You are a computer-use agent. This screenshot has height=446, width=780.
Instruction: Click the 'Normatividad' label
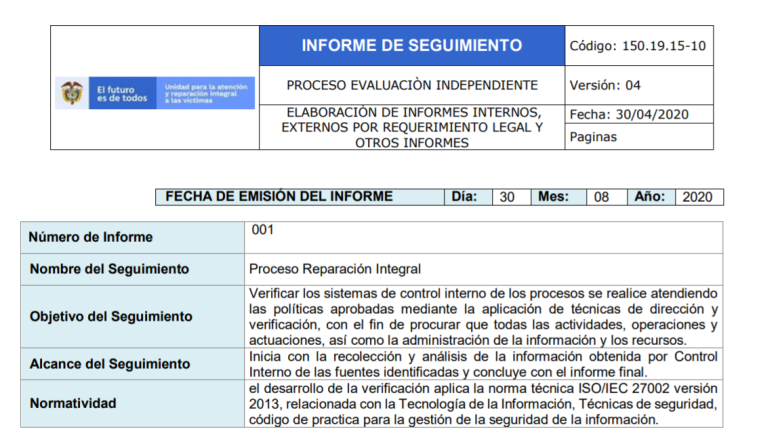73,403
